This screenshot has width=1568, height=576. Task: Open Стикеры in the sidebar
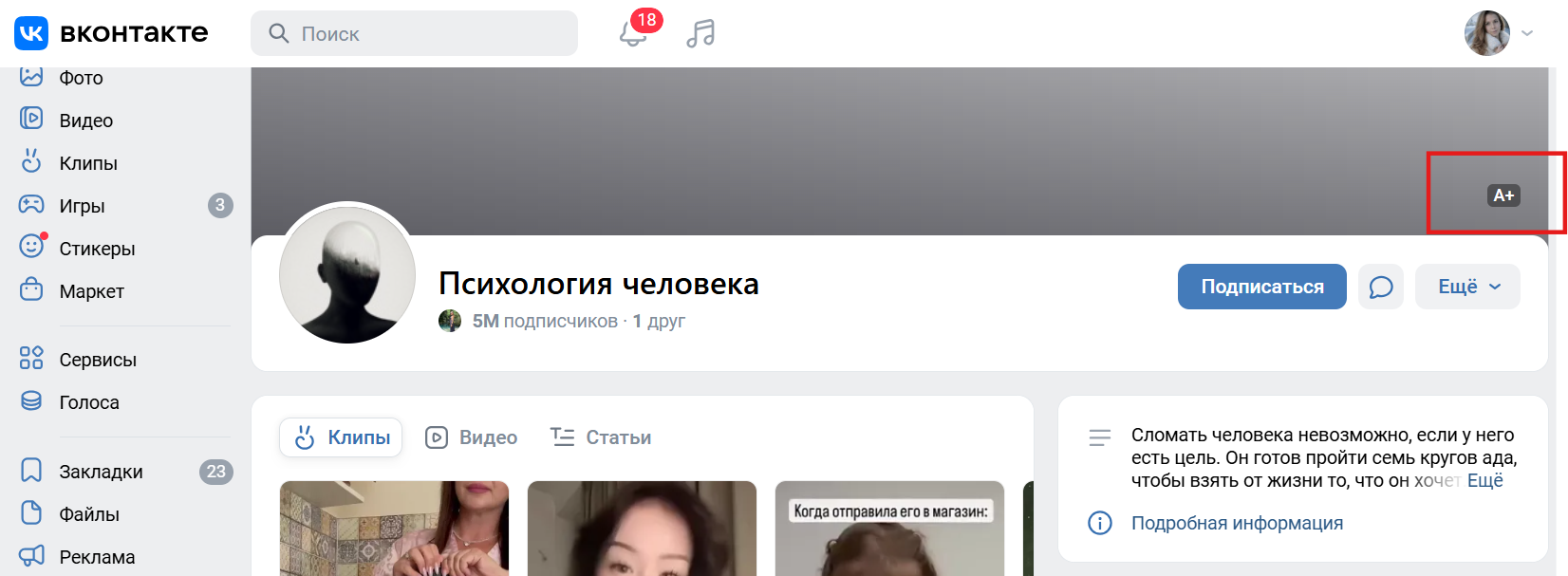[x=97, y=249]
